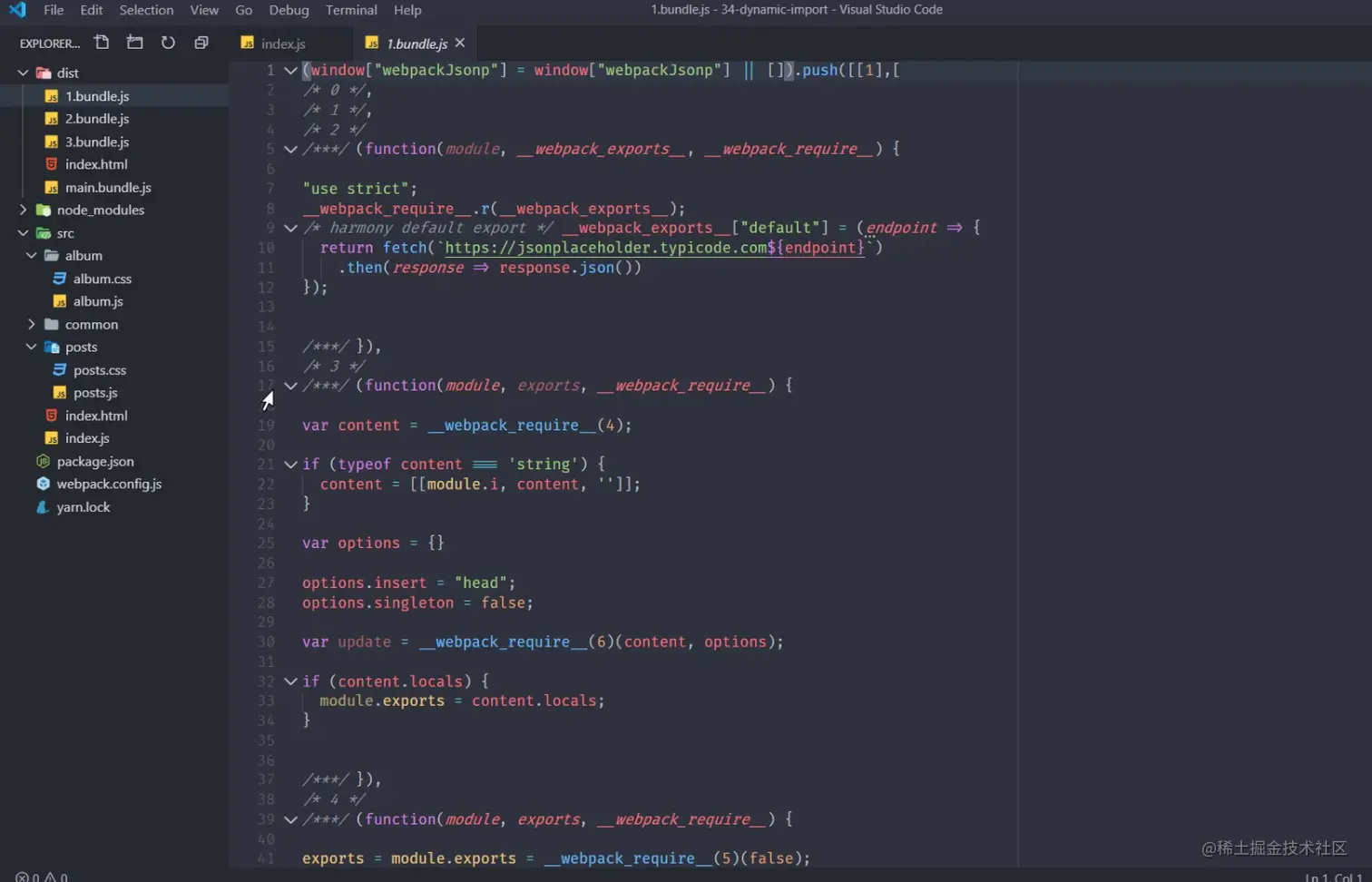Image resolution: width=1372 pixels, height=882 pixels.
Task: Open the Debug menu
Action: tap(289, 10)
